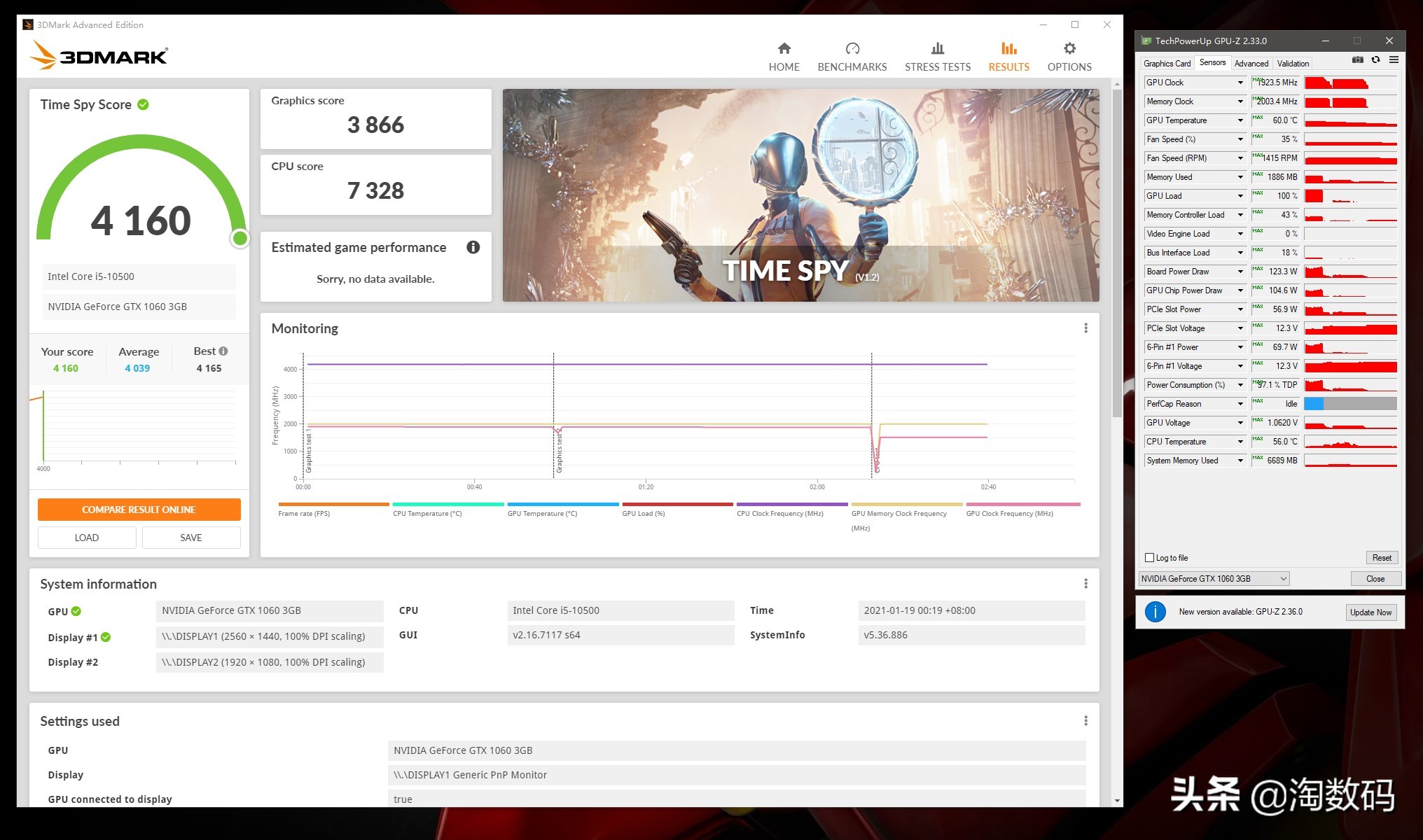The height and width of the screenshot is (840, 1423).
Task: Click the GPU Clock sensor graph in GPU-Z
Action: 1350,83
